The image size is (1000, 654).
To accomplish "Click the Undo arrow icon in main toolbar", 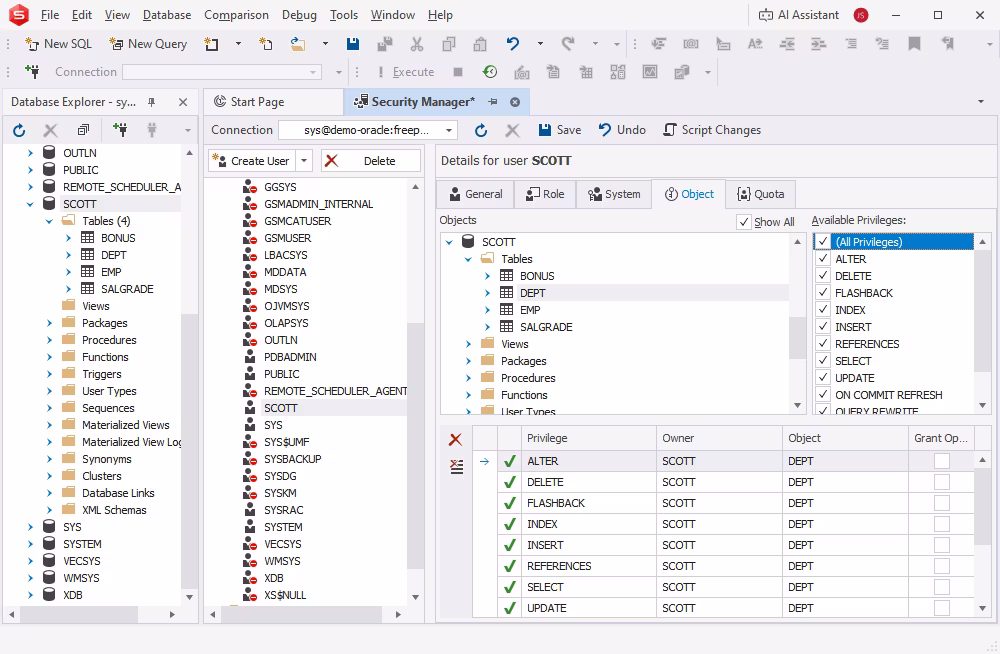I will click(513, 44).
